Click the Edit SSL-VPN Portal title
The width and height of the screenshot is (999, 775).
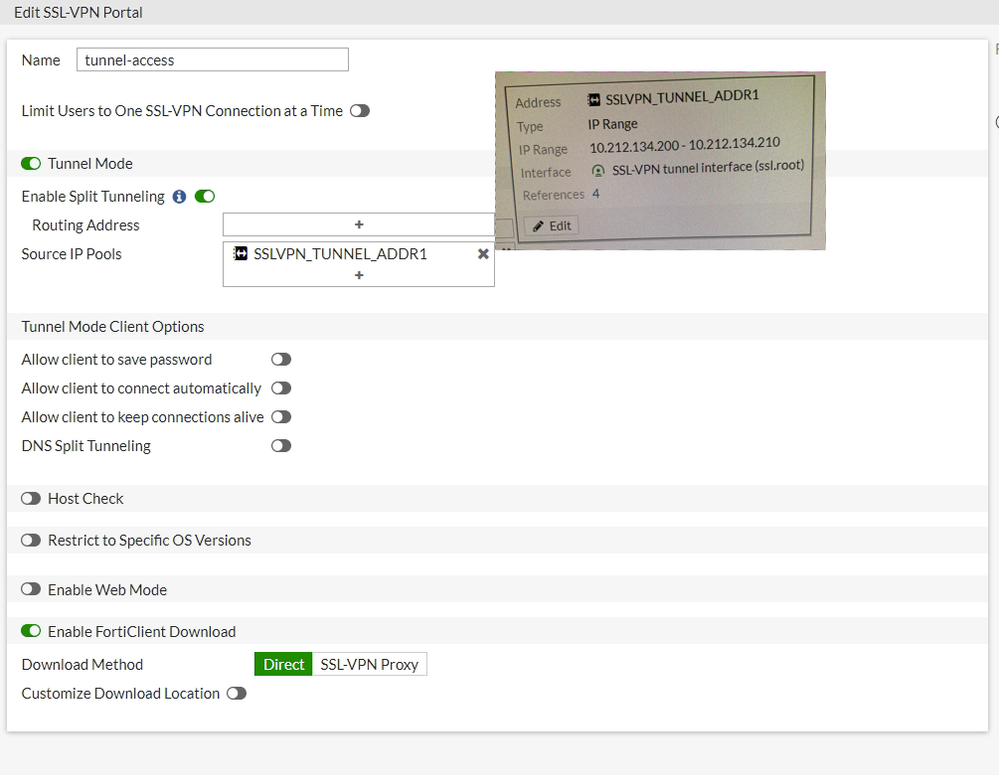78,12
